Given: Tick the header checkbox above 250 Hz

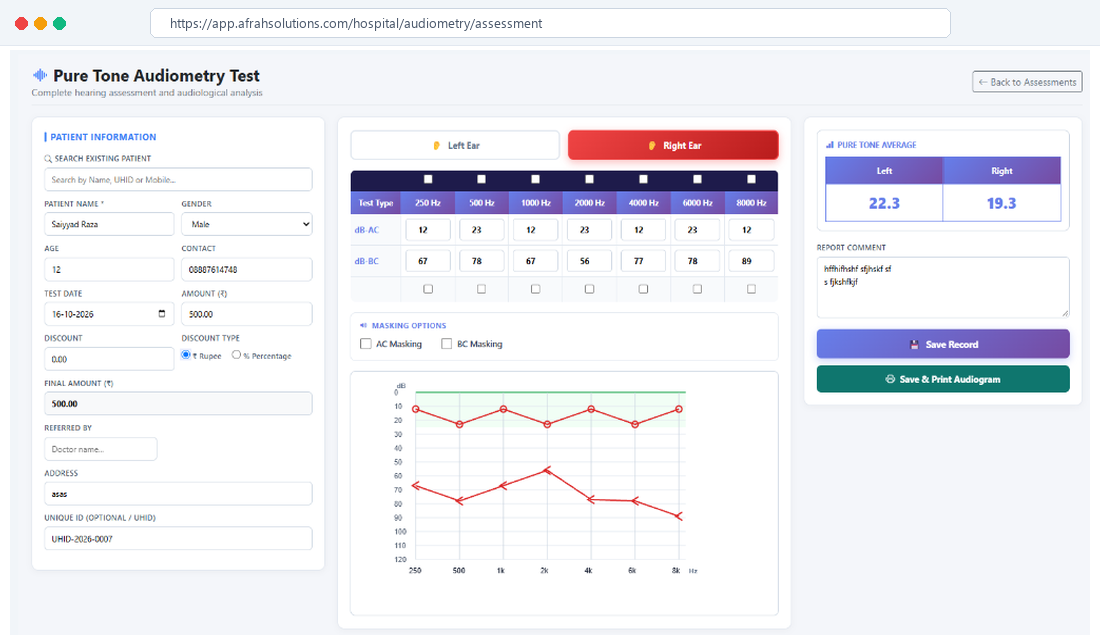Looking at the screenshot, I should click(428, 179).
